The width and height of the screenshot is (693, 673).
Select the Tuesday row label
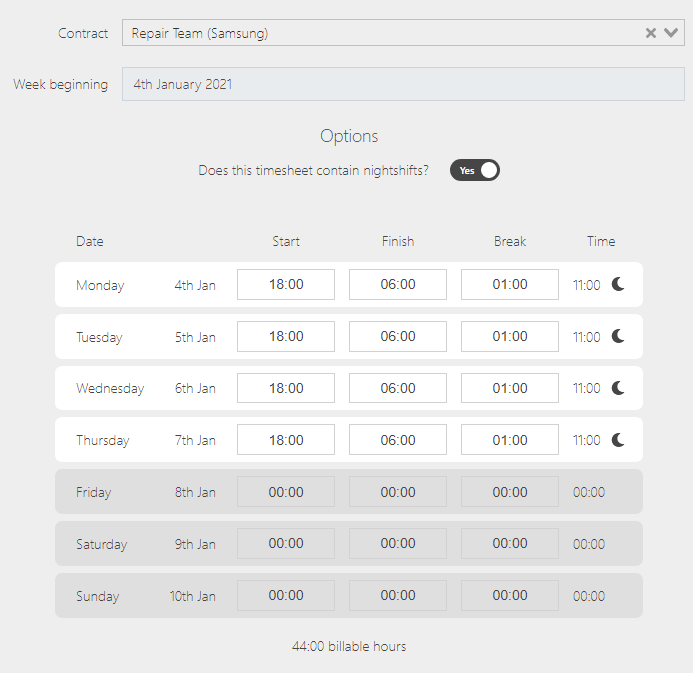coord(99,338)
